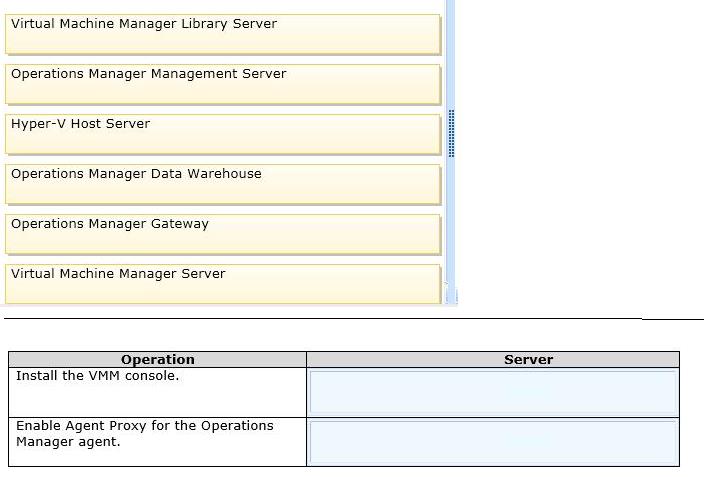Select the Virtual Machine Manager Server tile
The width and height of the screenshot is (704, 477).
point(223,284)
